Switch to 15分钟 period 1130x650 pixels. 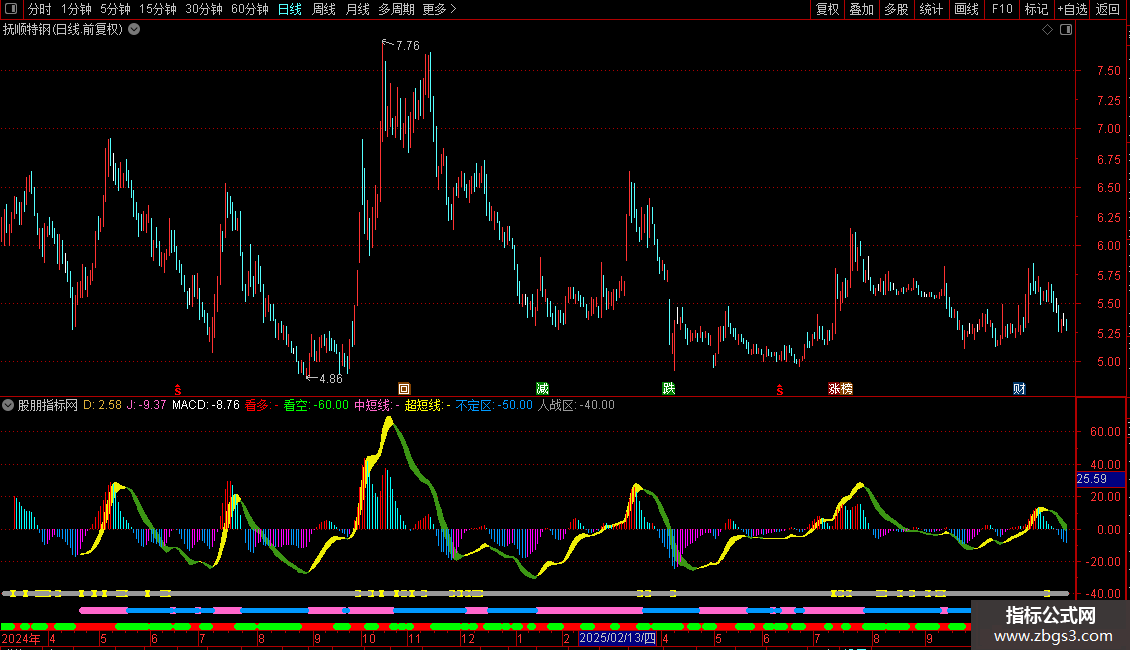[158, 9]
